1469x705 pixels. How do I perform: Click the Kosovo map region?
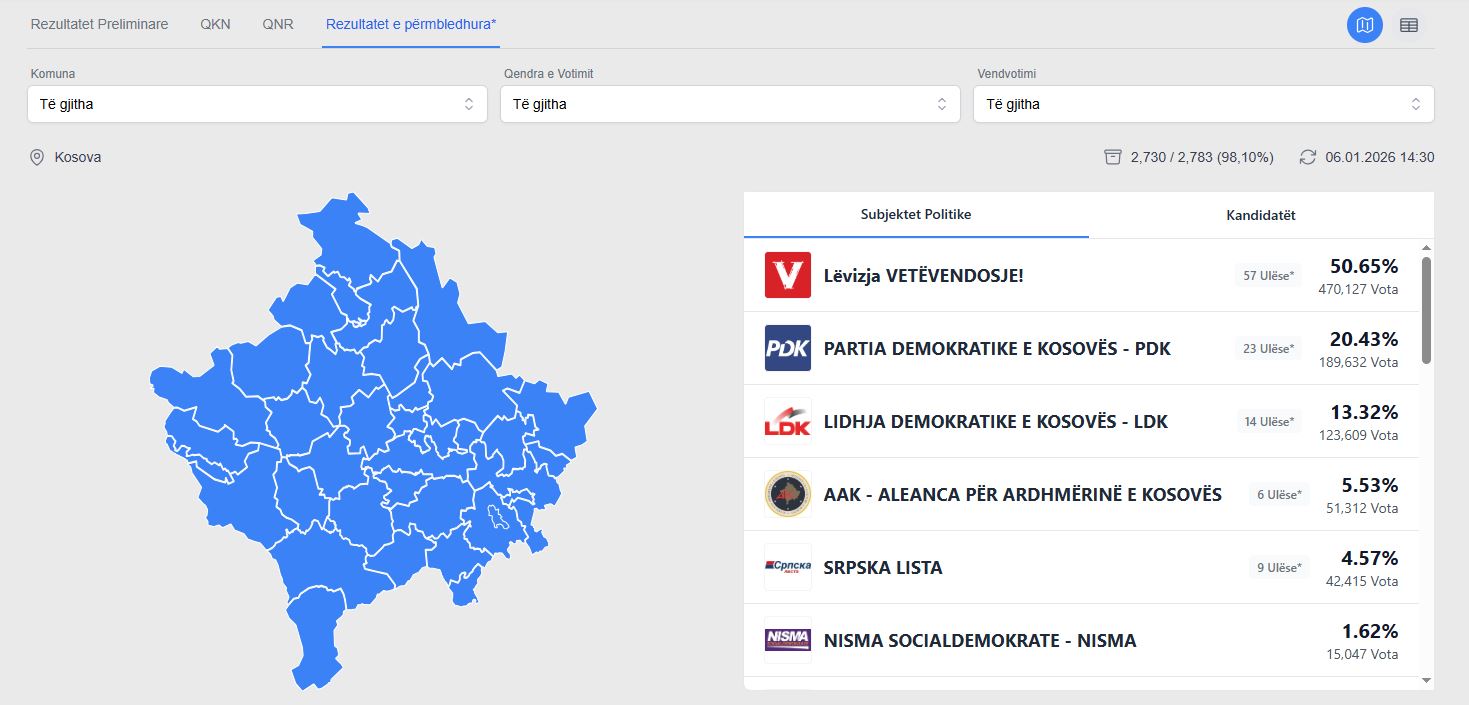coord(370,440)
